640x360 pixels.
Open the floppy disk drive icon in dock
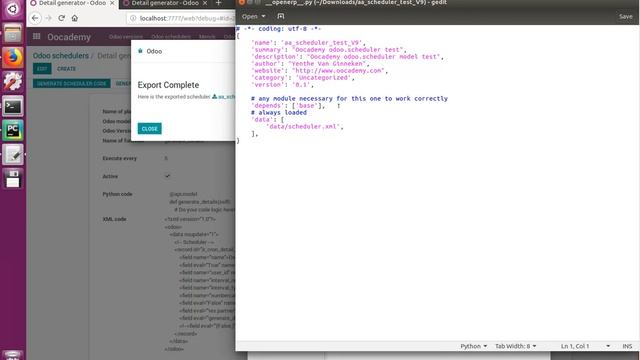coord(12,179)
